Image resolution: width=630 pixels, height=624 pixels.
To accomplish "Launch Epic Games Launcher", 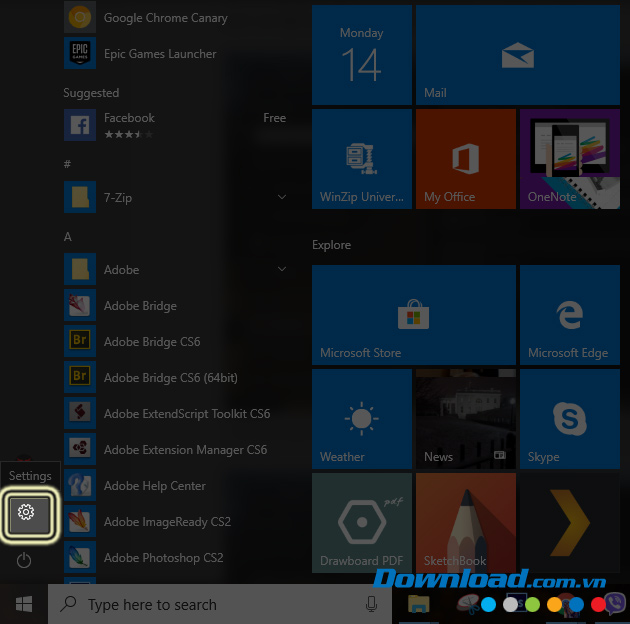I will coord(175,53).
